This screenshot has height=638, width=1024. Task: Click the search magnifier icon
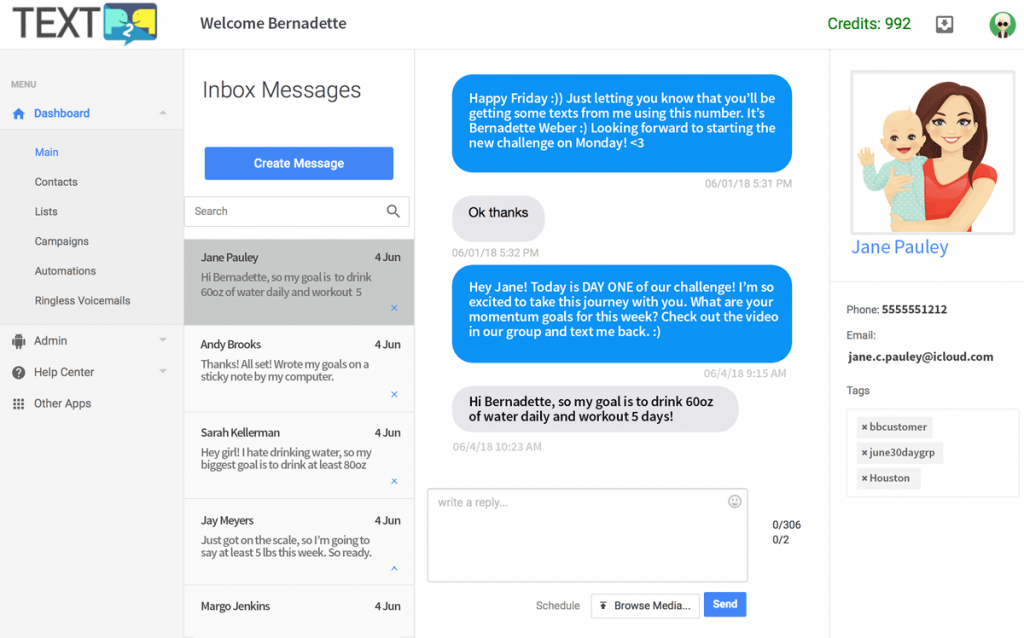[x=393, y=211]
